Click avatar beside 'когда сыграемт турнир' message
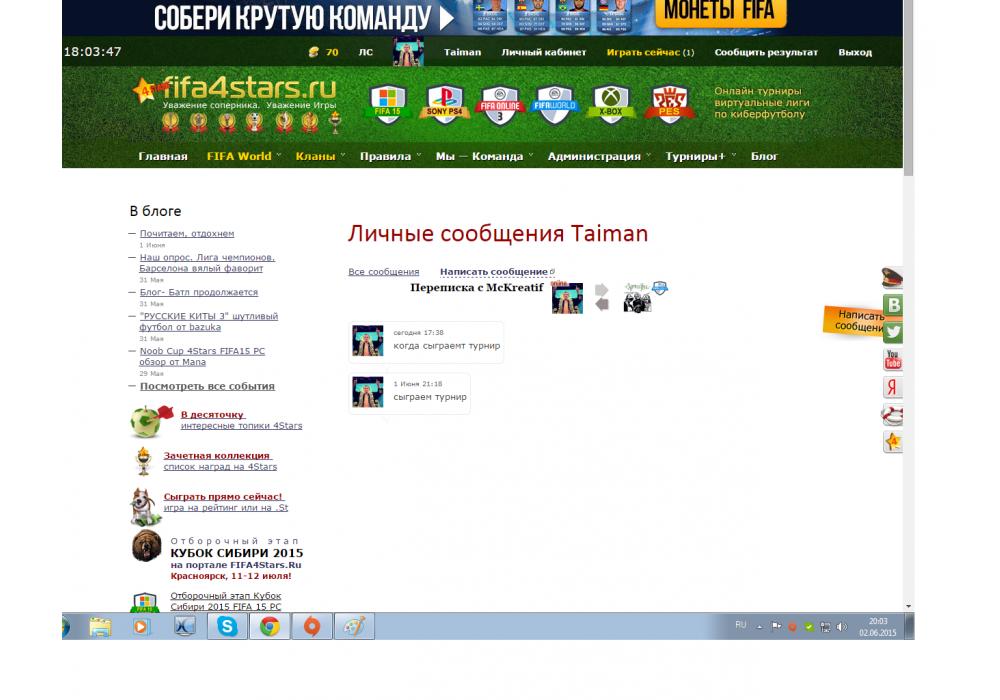 [x=368, y=340]
